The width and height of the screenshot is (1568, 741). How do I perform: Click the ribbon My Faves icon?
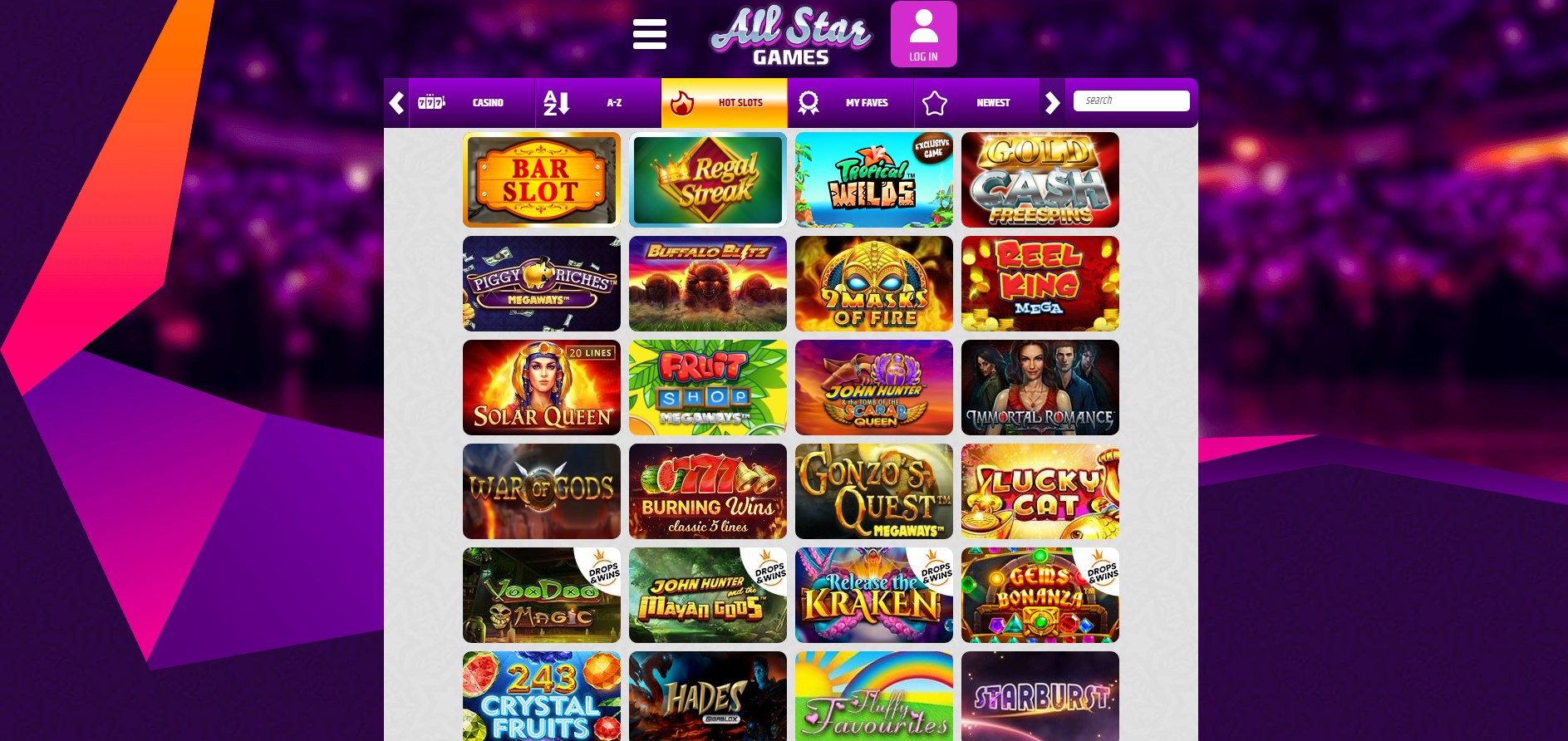[x=808, y=103]
